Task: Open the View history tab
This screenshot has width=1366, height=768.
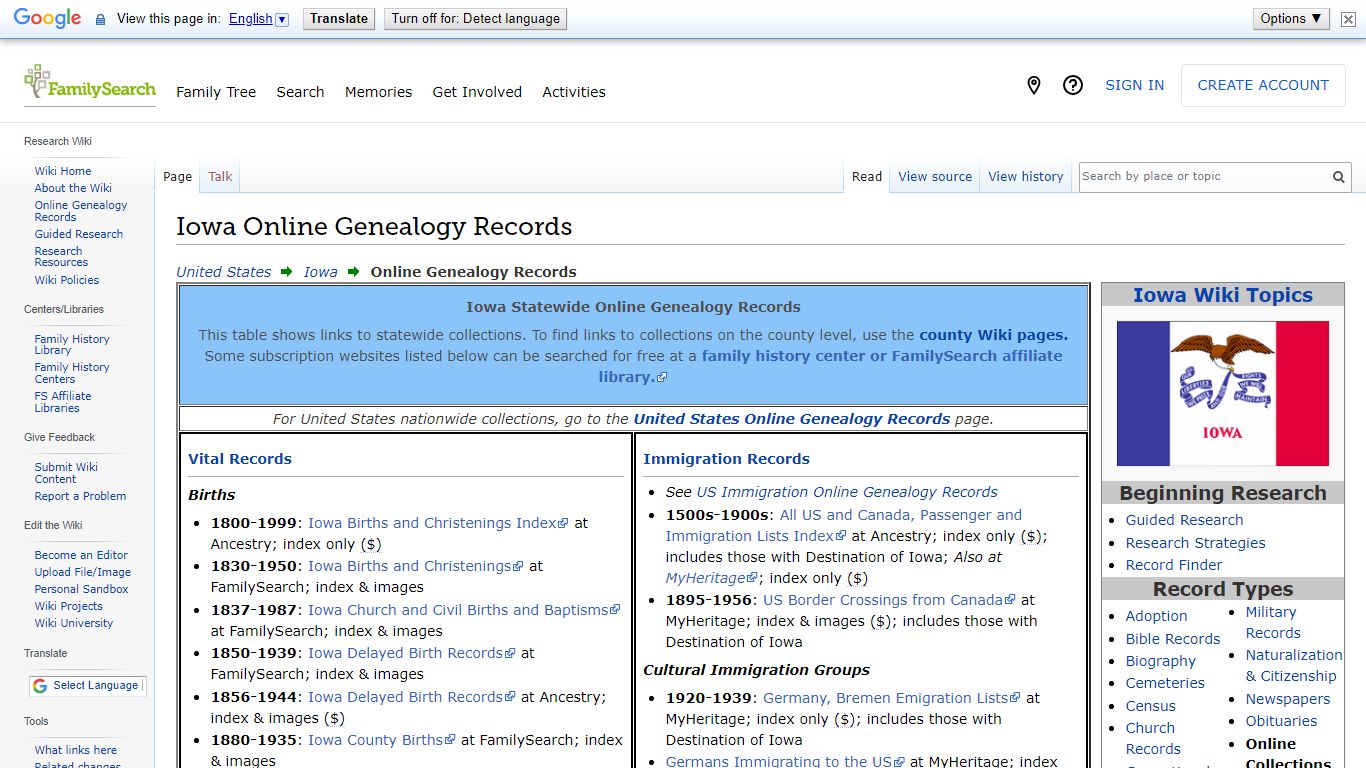Action: click(1026, 177)
